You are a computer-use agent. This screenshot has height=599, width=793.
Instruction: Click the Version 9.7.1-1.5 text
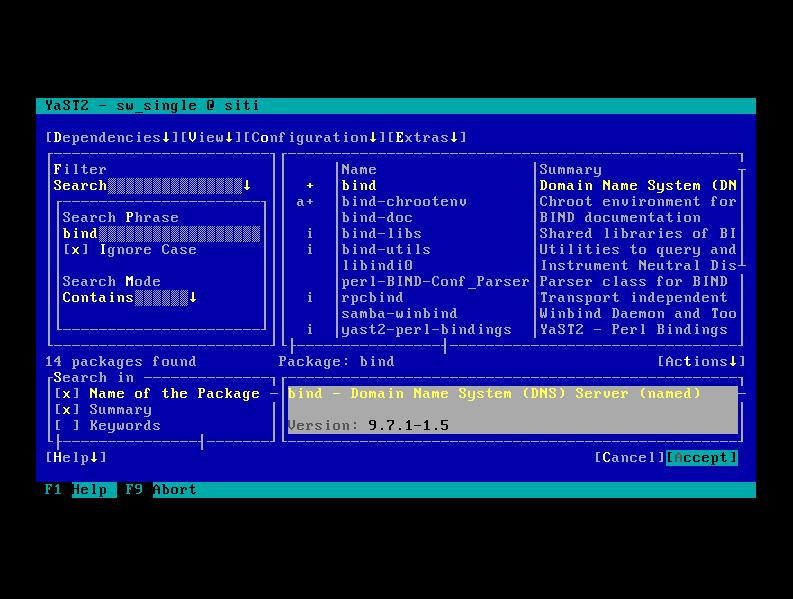point(368,425)
